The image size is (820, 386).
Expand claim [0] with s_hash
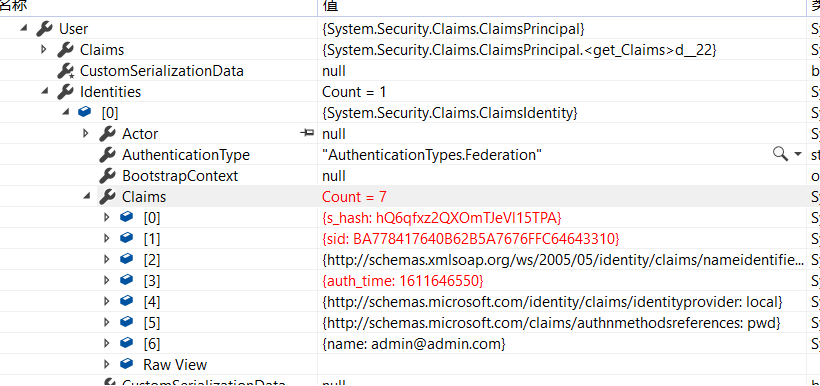click(x=107, y=217)
